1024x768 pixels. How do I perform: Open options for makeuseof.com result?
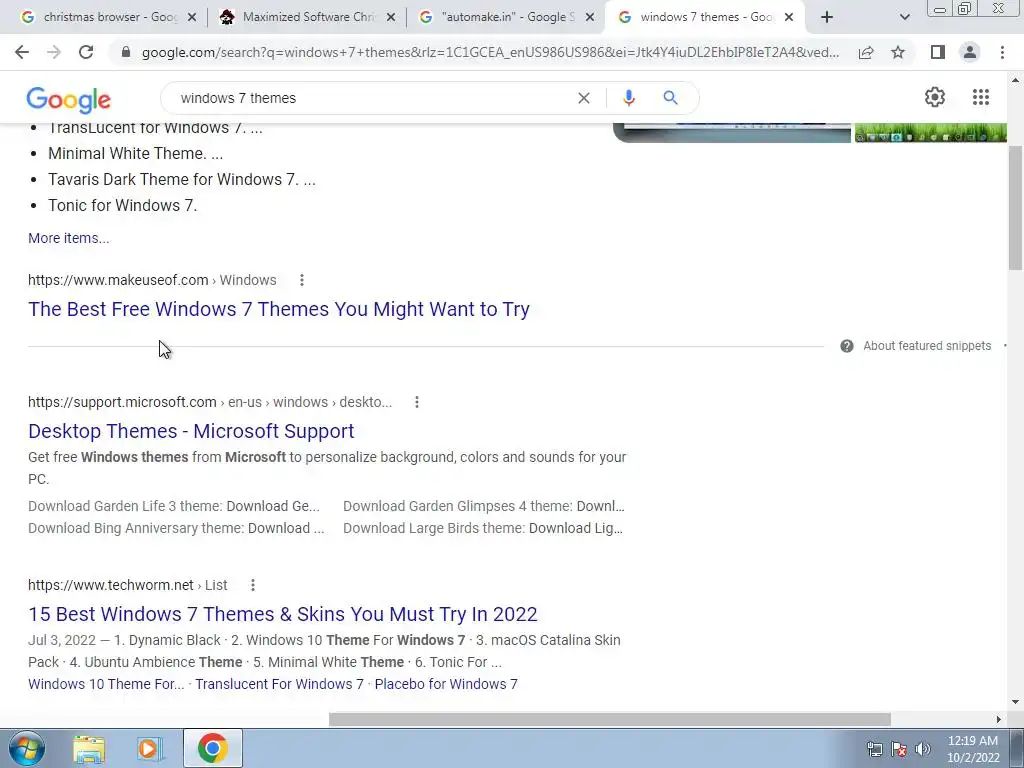click(x=302, y=280)
